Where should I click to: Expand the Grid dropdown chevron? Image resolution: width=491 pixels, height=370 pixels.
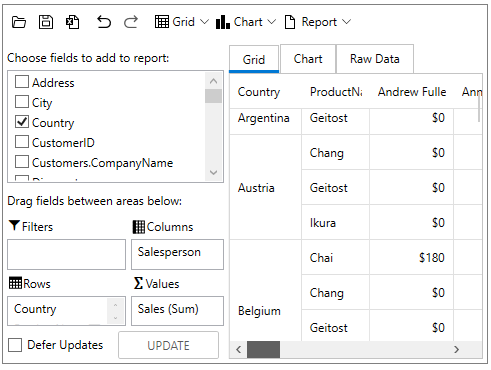pyautogui.click(x=204, y=22)
